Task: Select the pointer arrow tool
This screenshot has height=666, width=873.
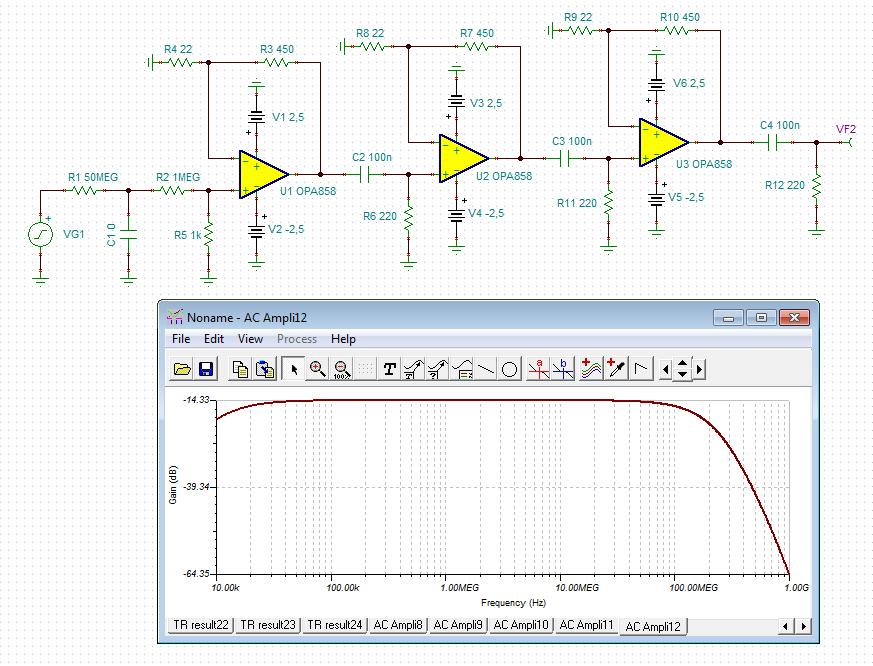Action: click(293, 369)
